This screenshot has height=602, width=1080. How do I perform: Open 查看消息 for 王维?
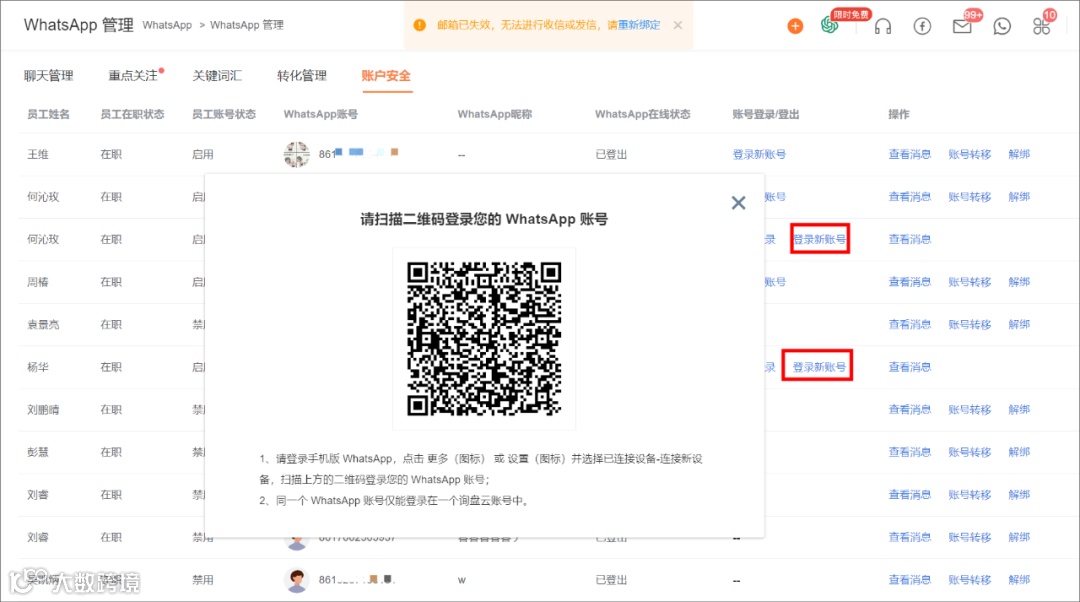pyautogui.click(x=910, y=154)
